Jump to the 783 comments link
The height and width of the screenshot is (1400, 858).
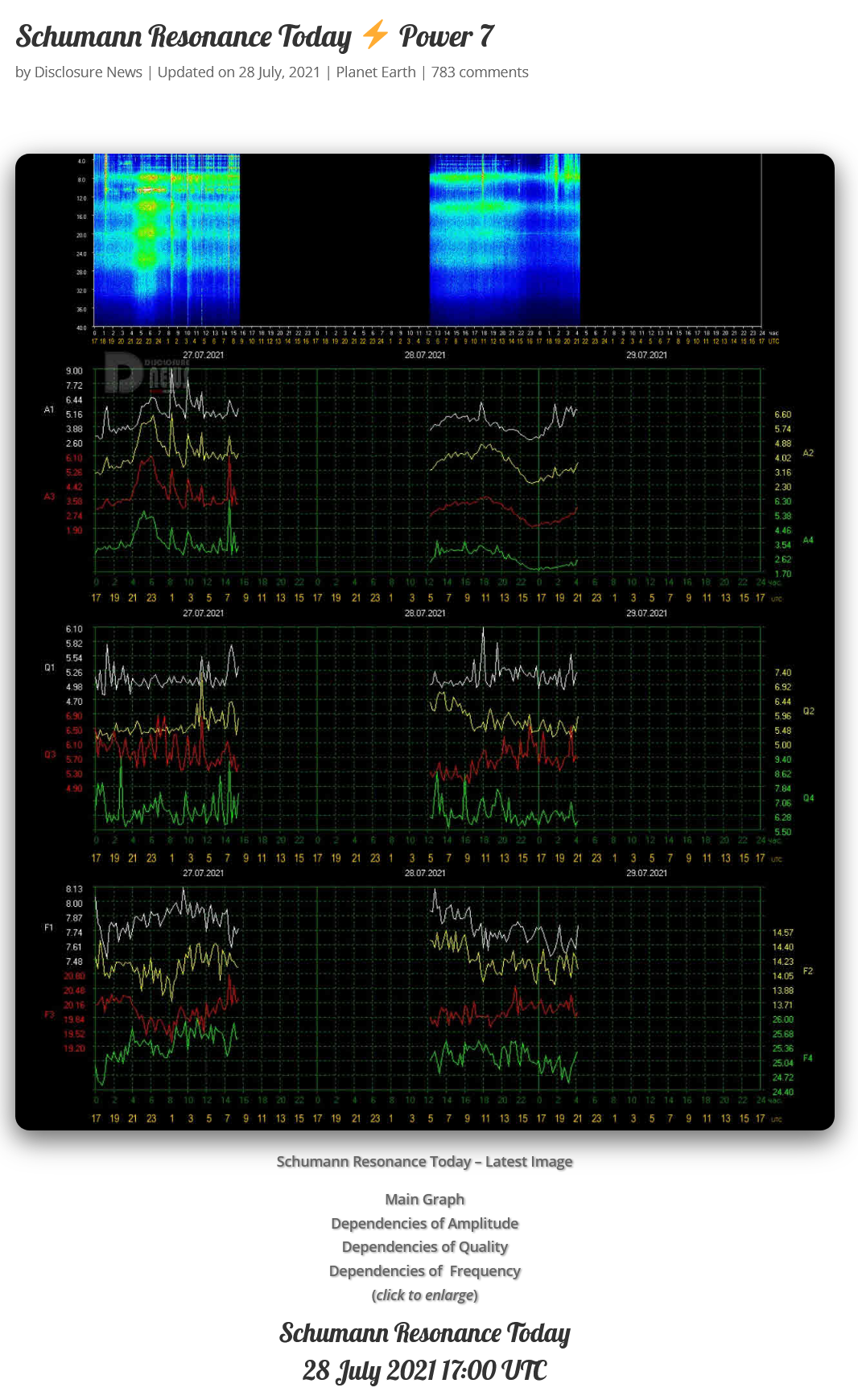coord(480,72)
